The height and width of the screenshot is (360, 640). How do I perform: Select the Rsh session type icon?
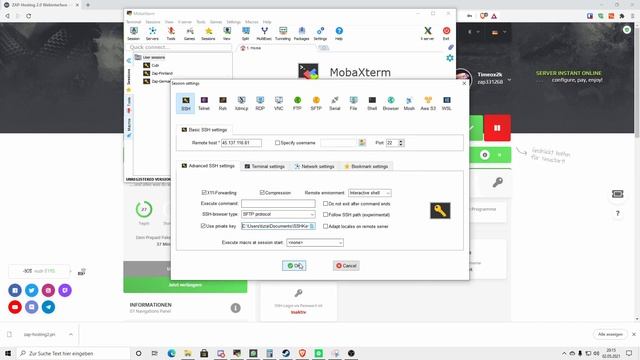point(222,103)
